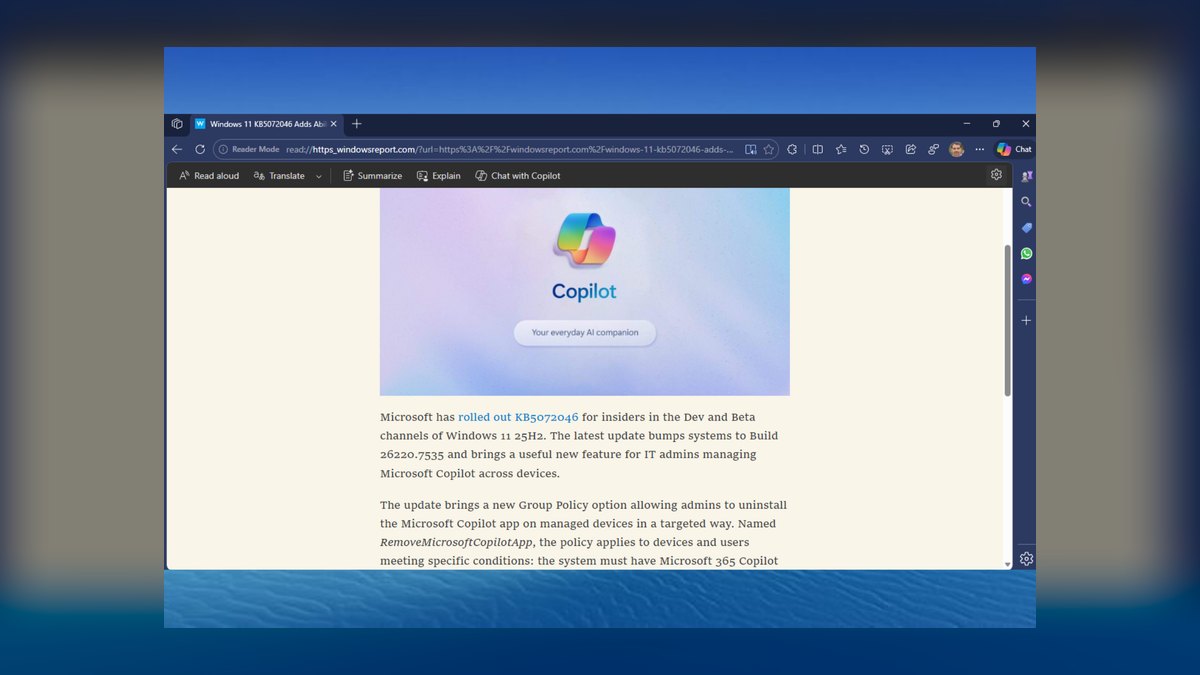Screen dimensions: 1200x675
Task: Open Edge settings and more menu
Action: tap(979, 149)
